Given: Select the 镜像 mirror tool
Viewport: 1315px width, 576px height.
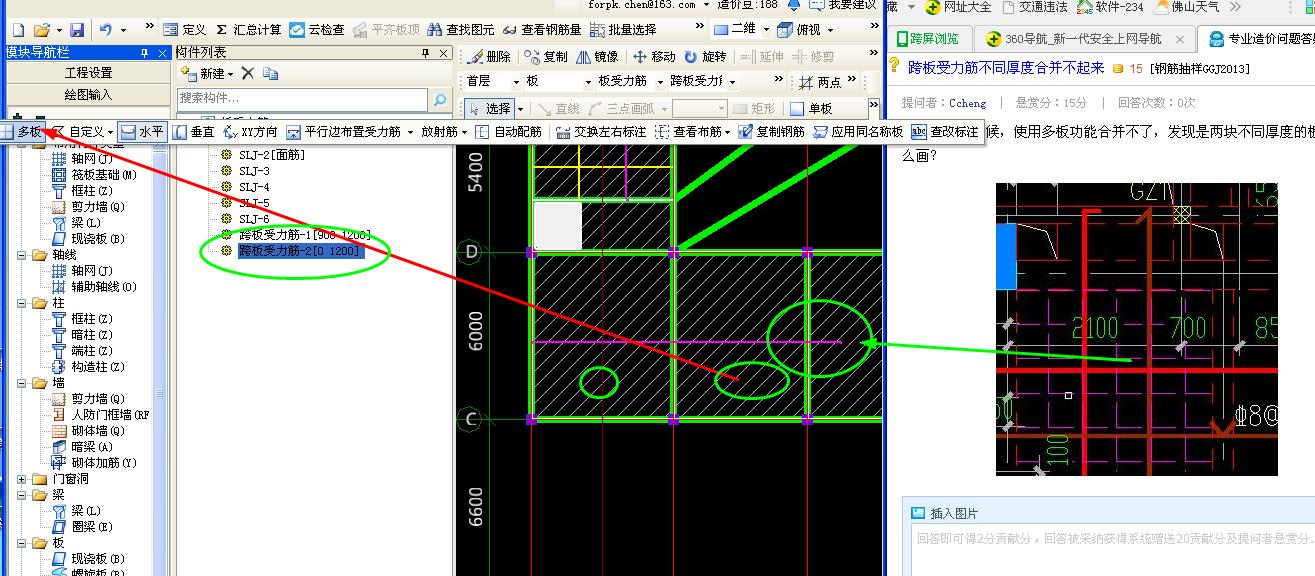Looking at the screenshot, I should pos(597,57).
